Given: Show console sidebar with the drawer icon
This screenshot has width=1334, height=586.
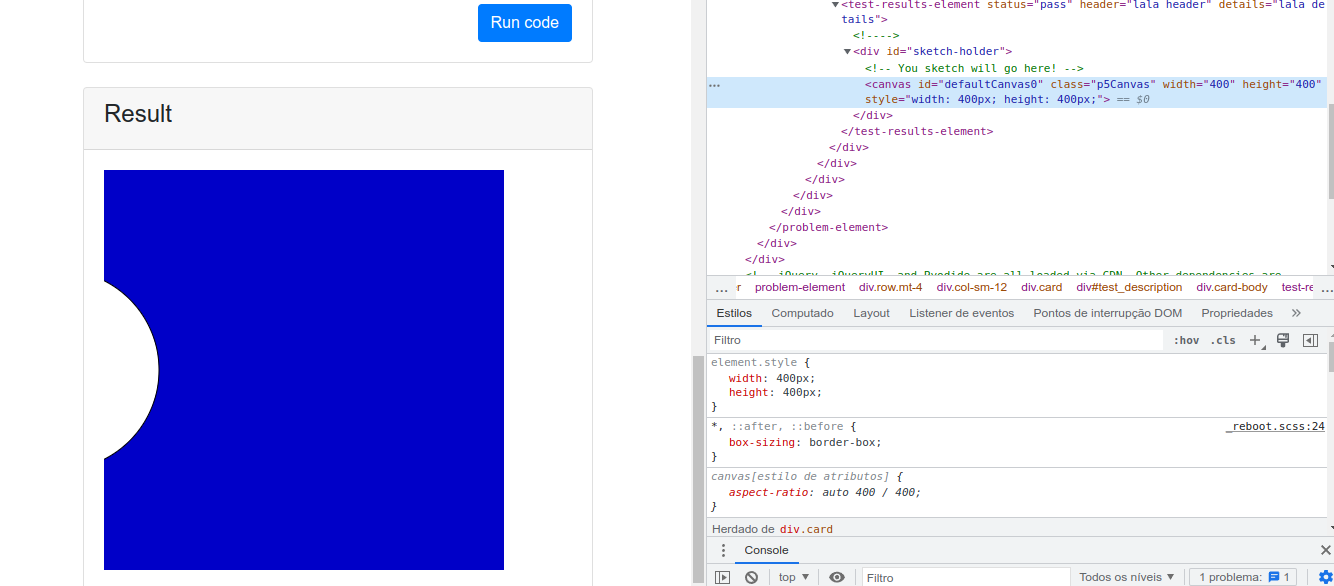Looking at the screenshot, I should [722, 577].
